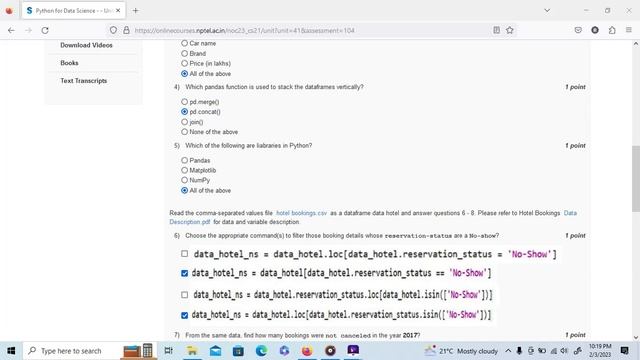Expand the list all tabs chevron
Viewport: 640px width, 360px height.
pyautogui.click(x=547, y=11)
